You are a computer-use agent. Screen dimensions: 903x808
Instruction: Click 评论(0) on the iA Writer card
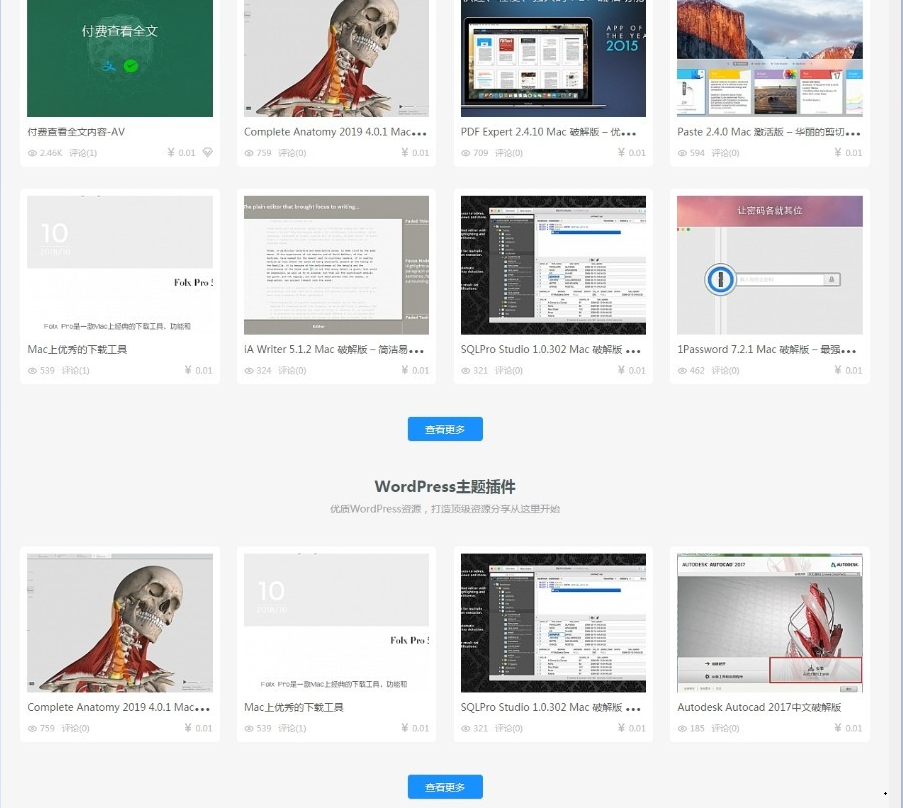[x=292, y=371]
